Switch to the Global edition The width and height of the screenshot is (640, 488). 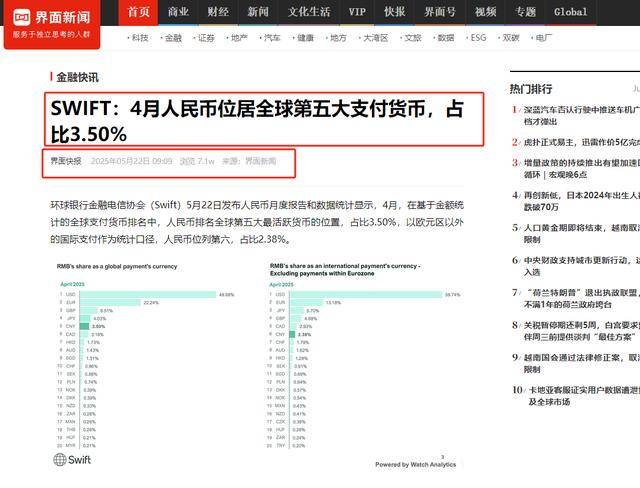tap(571, 12)
